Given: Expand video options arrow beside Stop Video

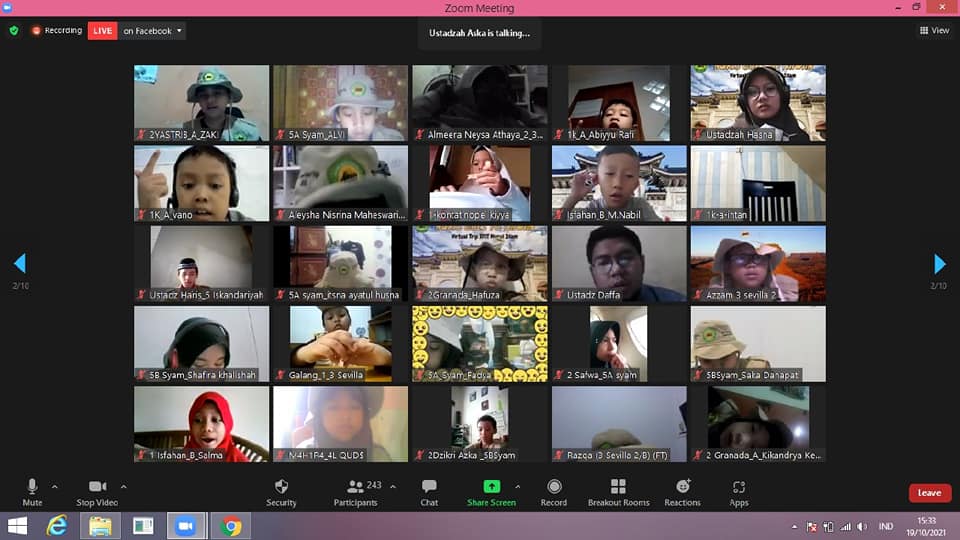Looking at the screenshot, I should point(123,486).
